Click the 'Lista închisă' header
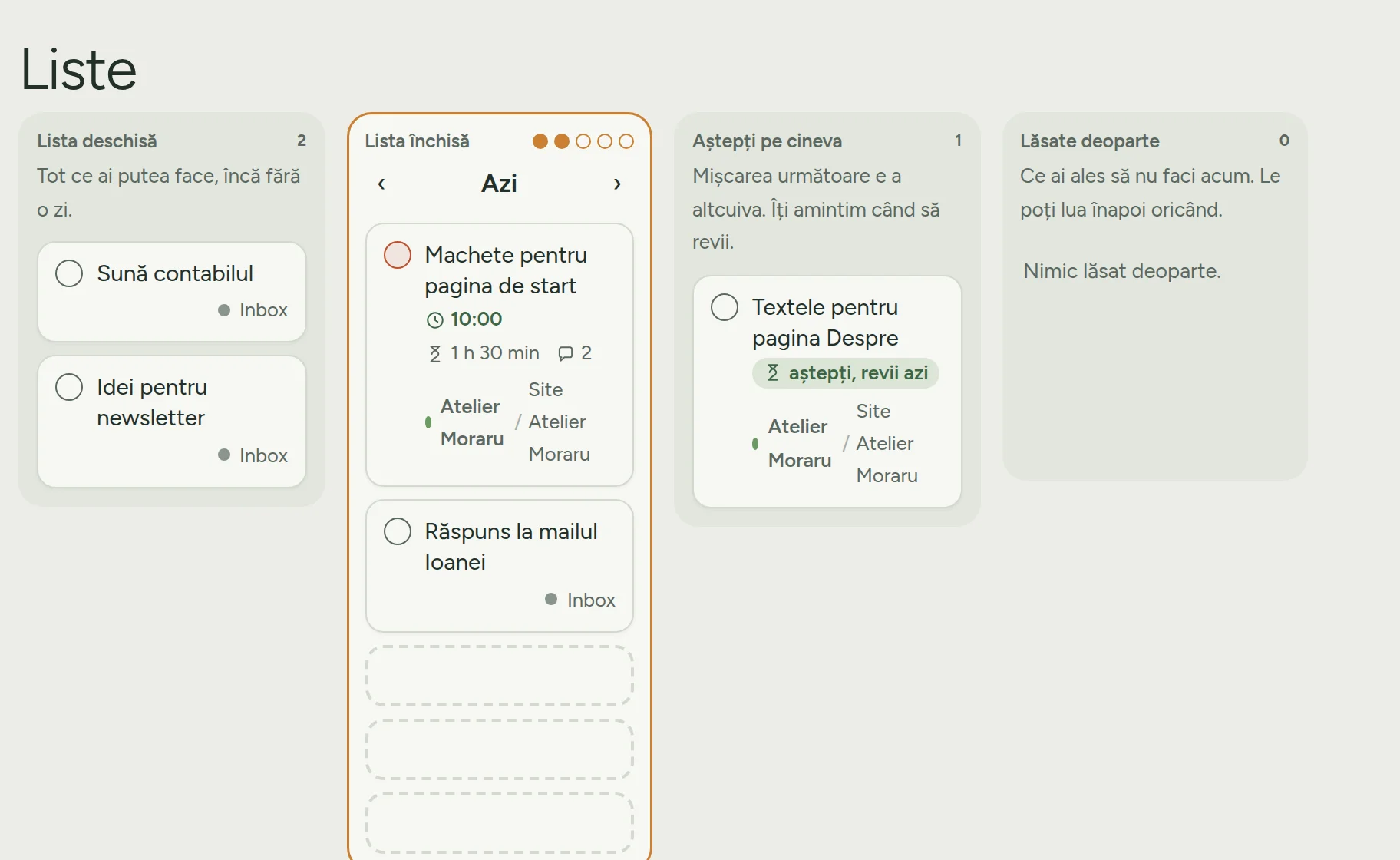 [x=417, y=141]
